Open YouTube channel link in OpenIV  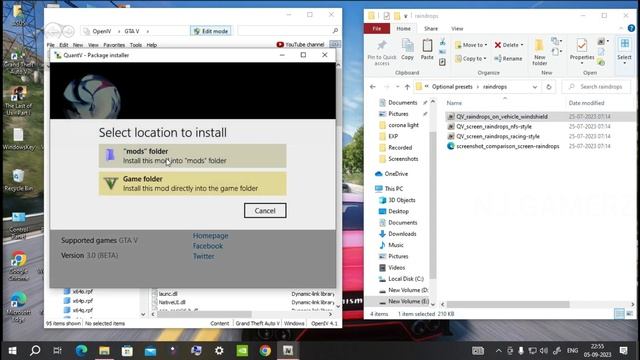click(x=300, y=44)
